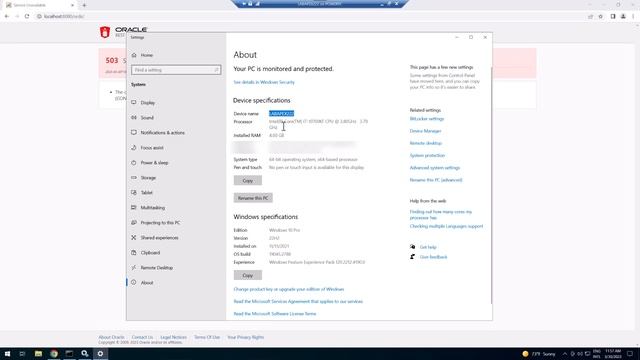Open Task View on the taskbar
The image size is (640, 360).
click(22, 353)
